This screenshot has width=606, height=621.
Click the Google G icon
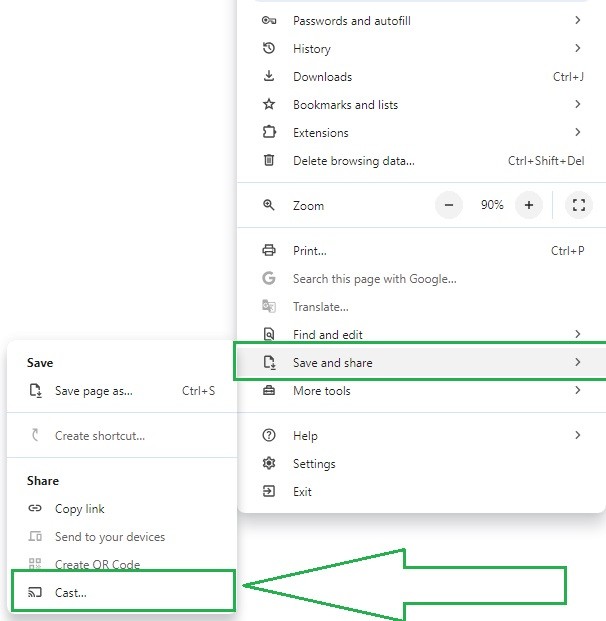269,278
